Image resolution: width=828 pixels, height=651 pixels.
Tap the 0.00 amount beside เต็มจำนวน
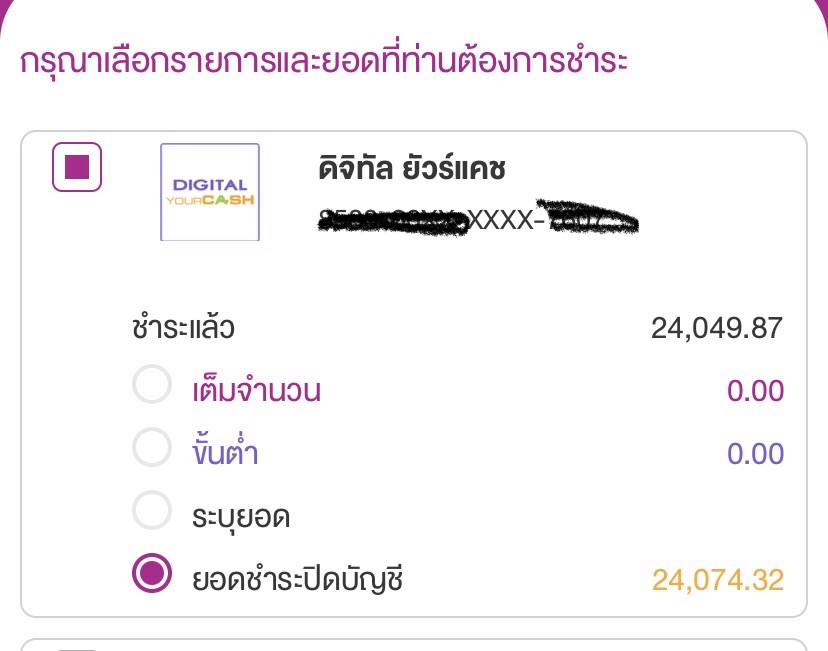click(x=755, y=390)
